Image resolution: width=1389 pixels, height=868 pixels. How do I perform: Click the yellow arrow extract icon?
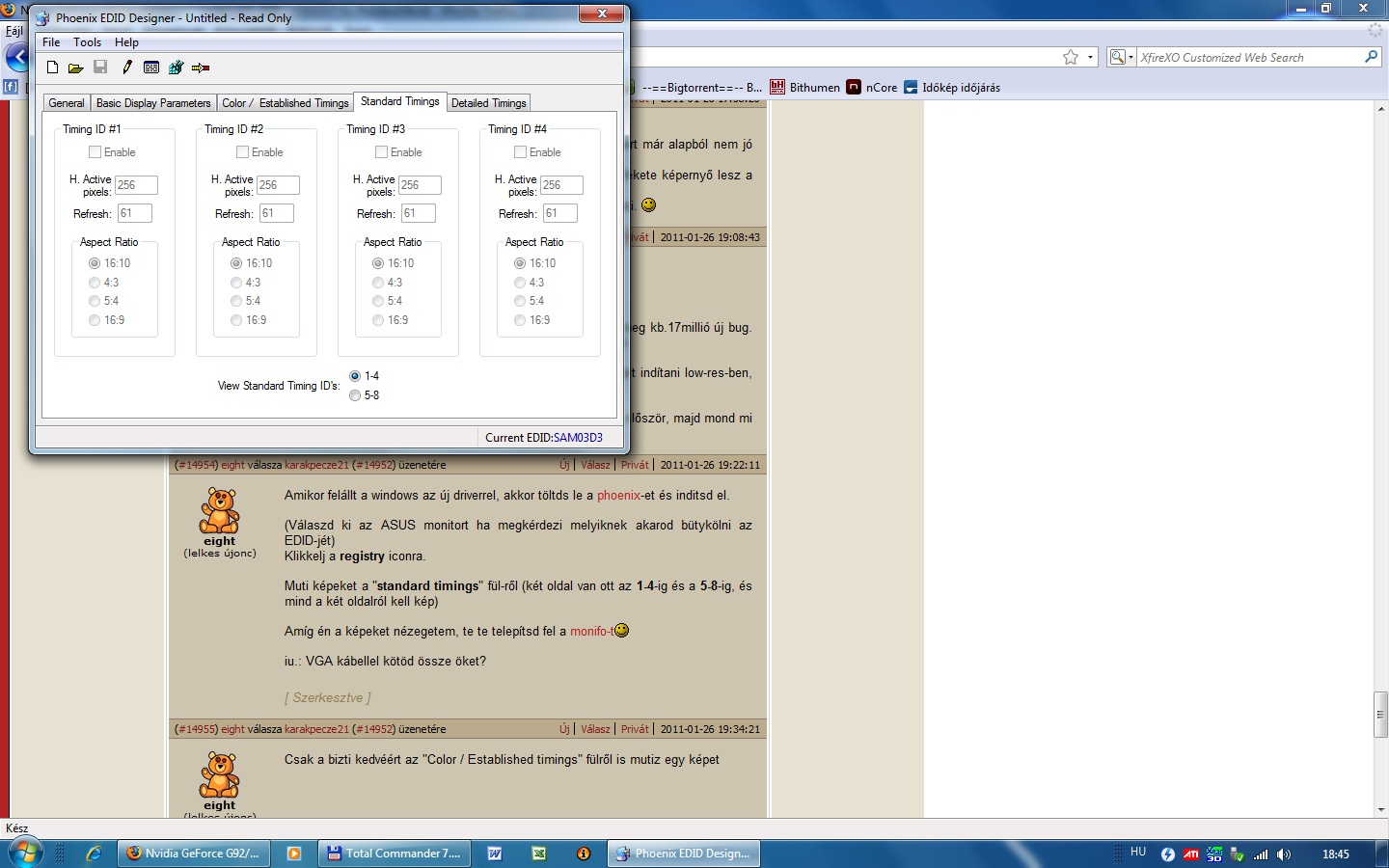tap(201, 68)
